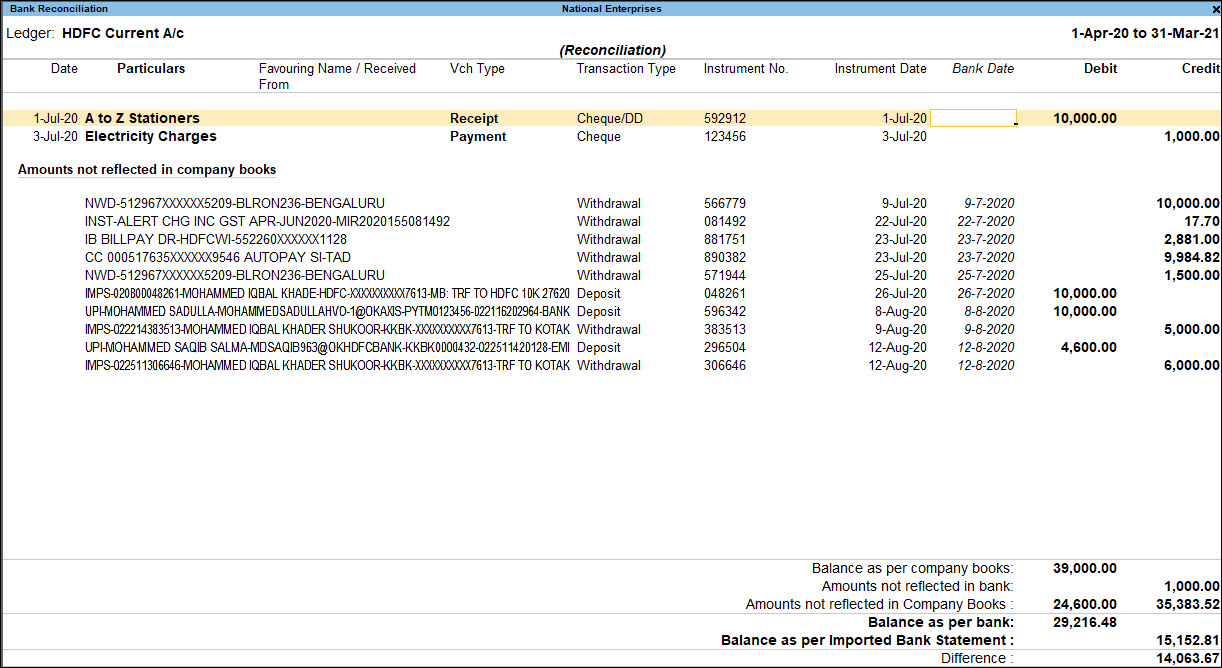Click the Date column header
The image size is (1222, 668).
64,68
